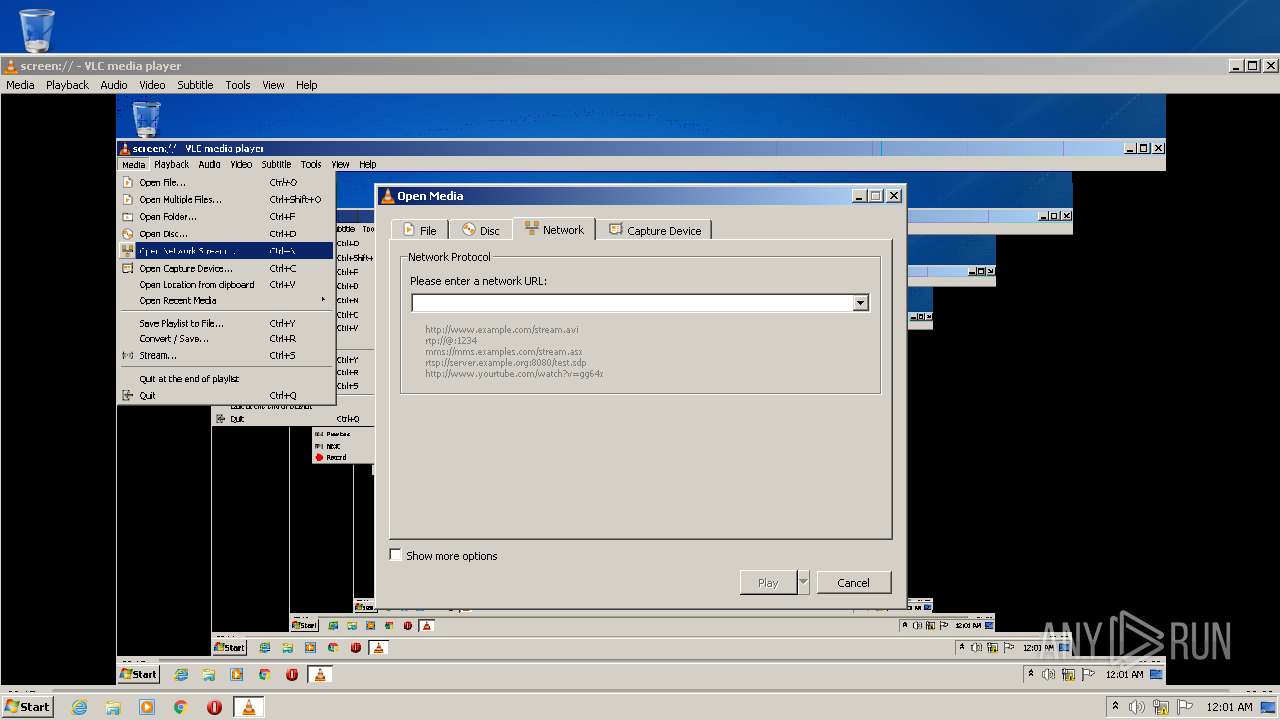The width and height of the screenshot is (1280, 720).
Task: Minimize the Open Media dialog
Action: 859,196
